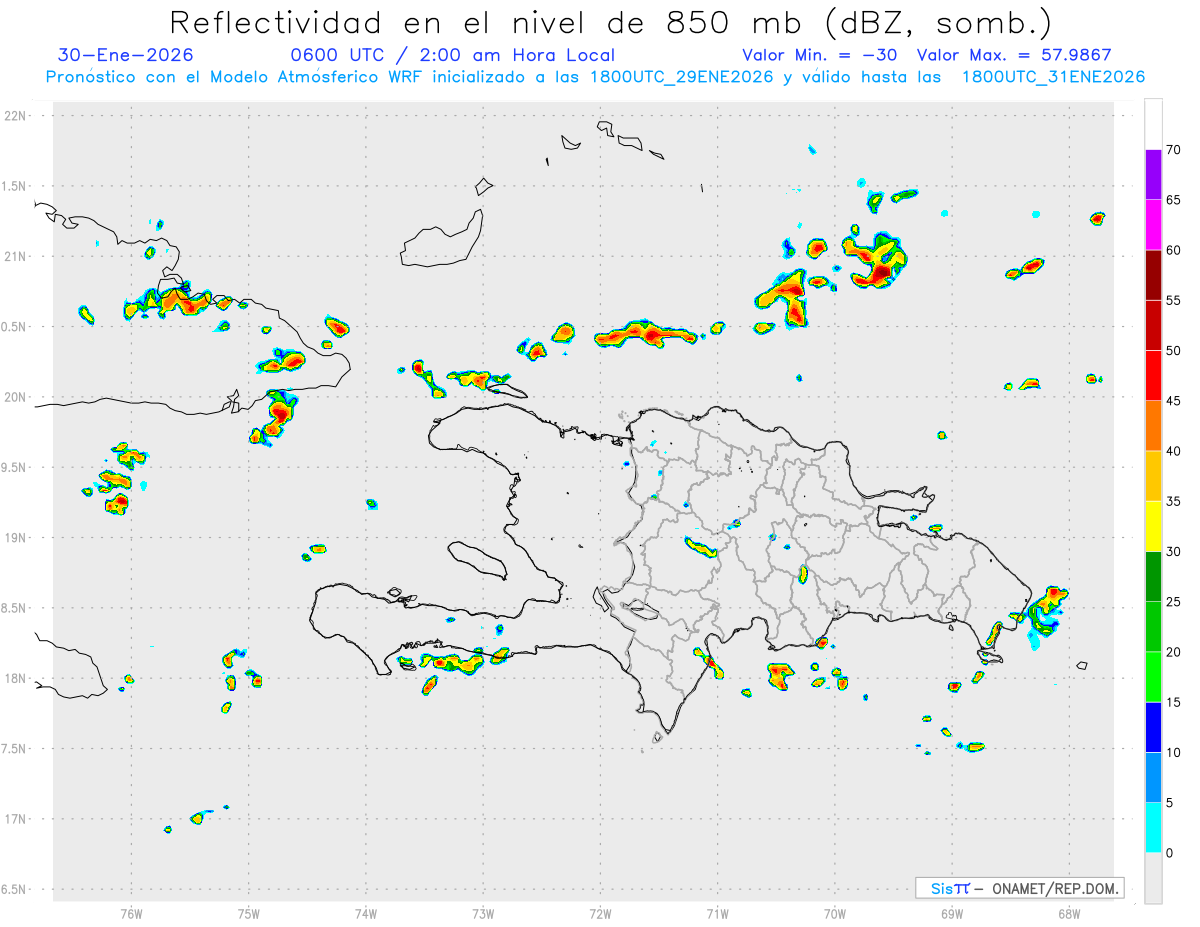
Task: Pick the bright red 45–50 dBZ swatch
Action: click(x=1153, y=375)
